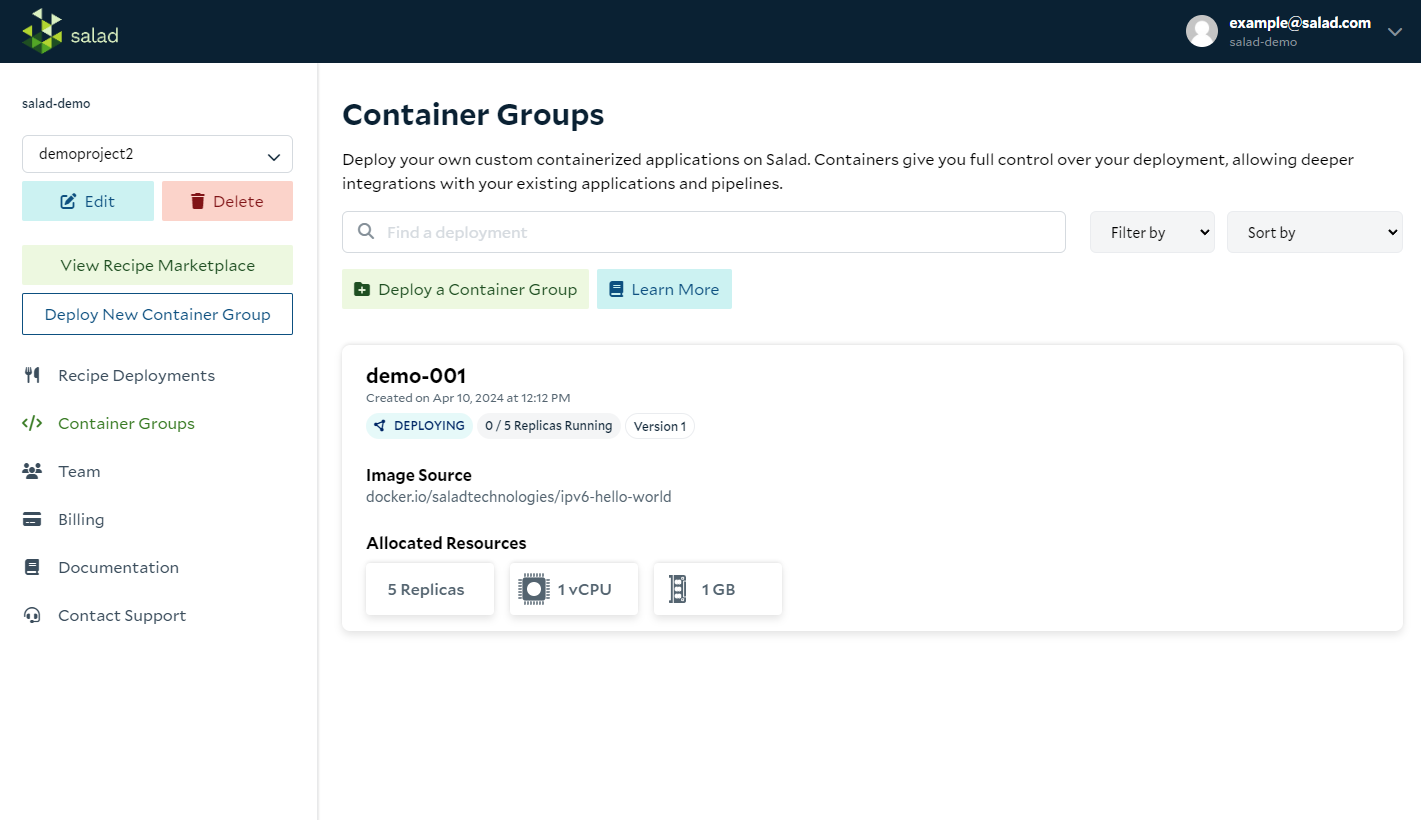Open the Billing page
1421x820 pixels.
click(81, 519)
